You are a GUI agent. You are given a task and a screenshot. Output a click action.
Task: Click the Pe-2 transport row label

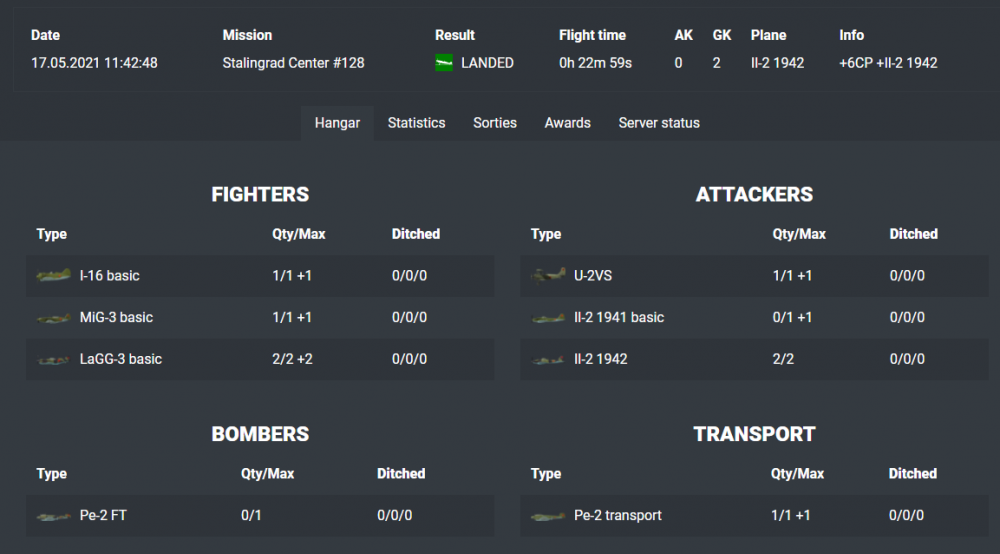(617, 516)
